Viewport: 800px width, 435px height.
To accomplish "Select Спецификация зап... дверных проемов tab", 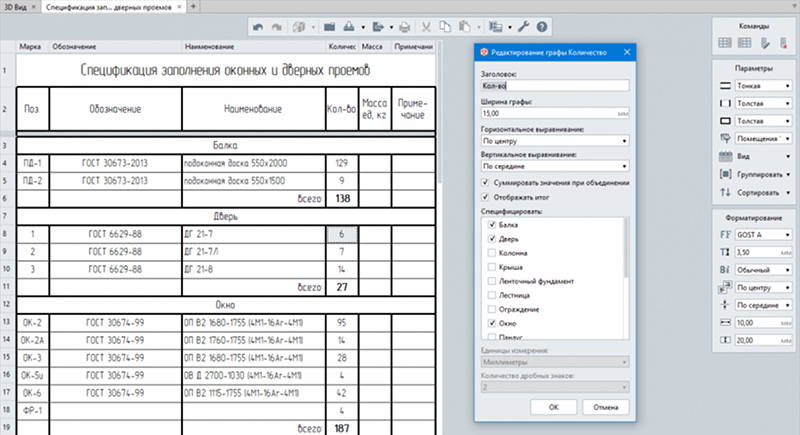I will 108,7.
